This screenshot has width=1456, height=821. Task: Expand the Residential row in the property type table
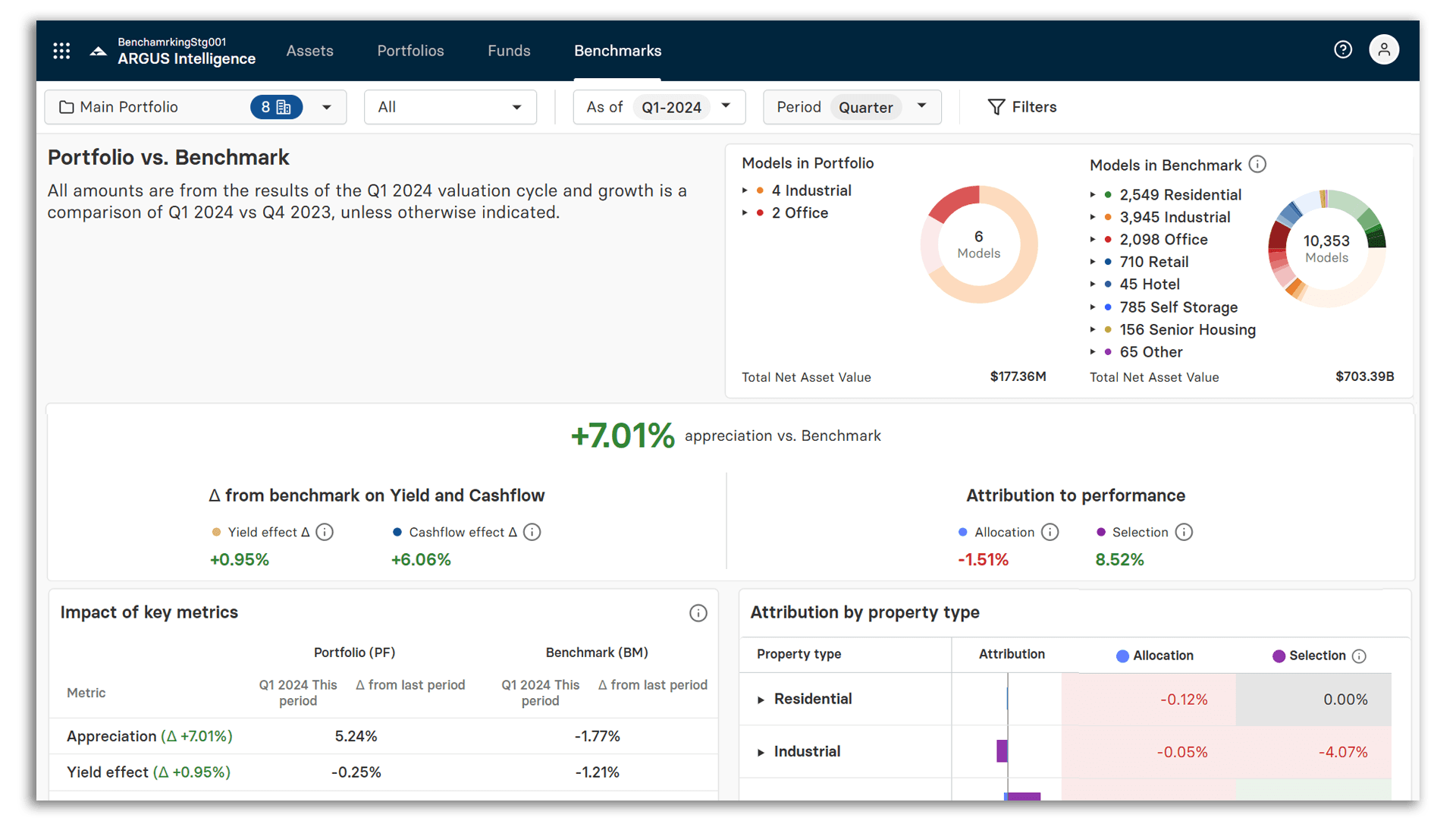pos(762,699)
